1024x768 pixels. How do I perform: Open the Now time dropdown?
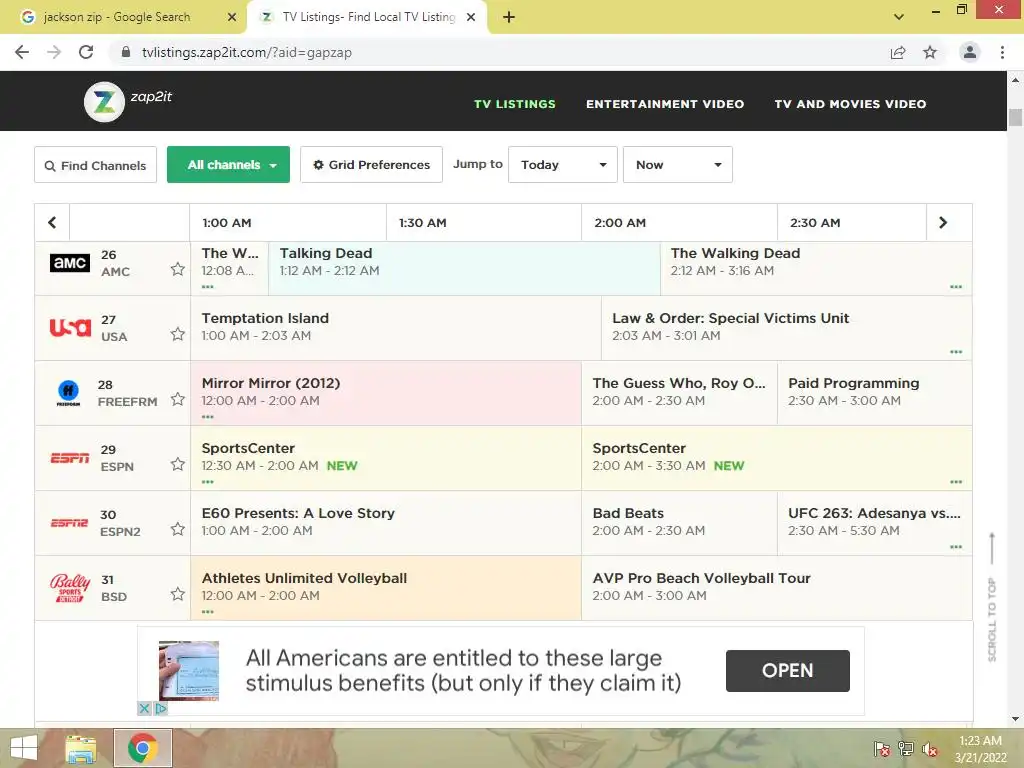678,165
